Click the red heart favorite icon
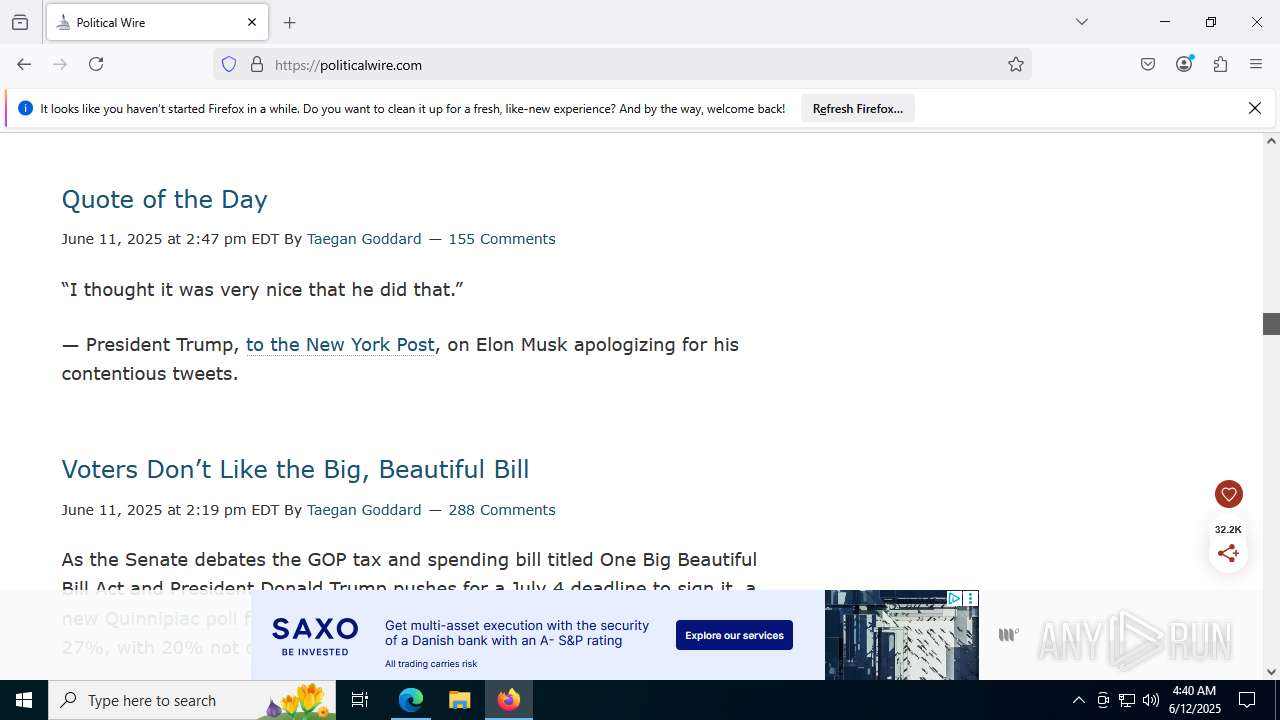1280x720 pixels. [1229, 494]
